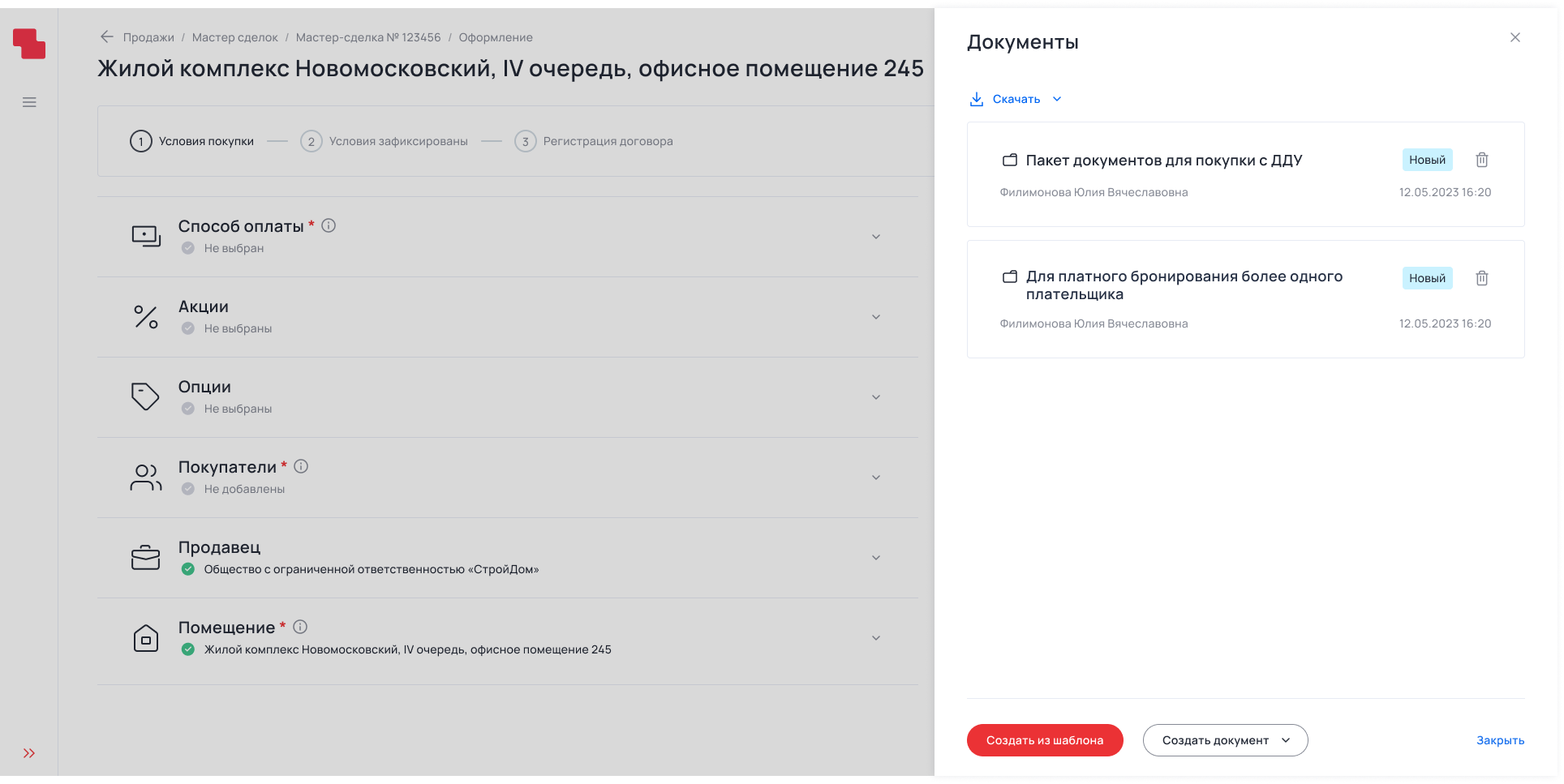Go to Продажи via breadcrumbs
The image size is (1564, 784).
(x=148, y=36)
